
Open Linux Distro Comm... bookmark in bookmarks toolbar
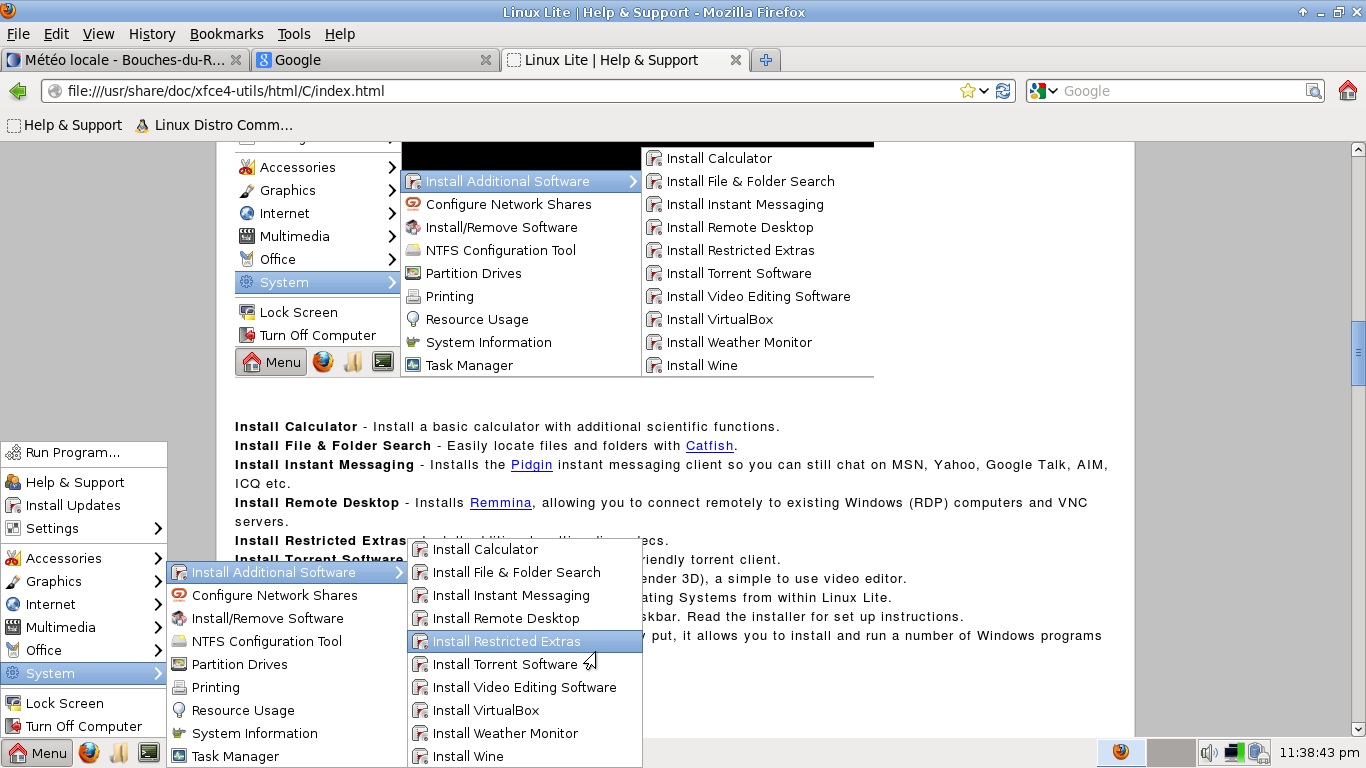[x=213, y=125]
